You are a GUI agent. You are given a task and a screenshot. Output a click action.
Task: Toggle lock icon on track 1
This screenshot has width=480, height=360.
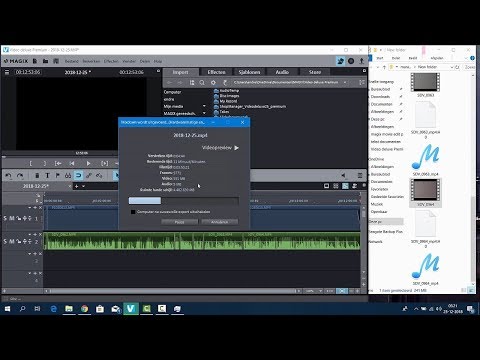tap(19, 218)
